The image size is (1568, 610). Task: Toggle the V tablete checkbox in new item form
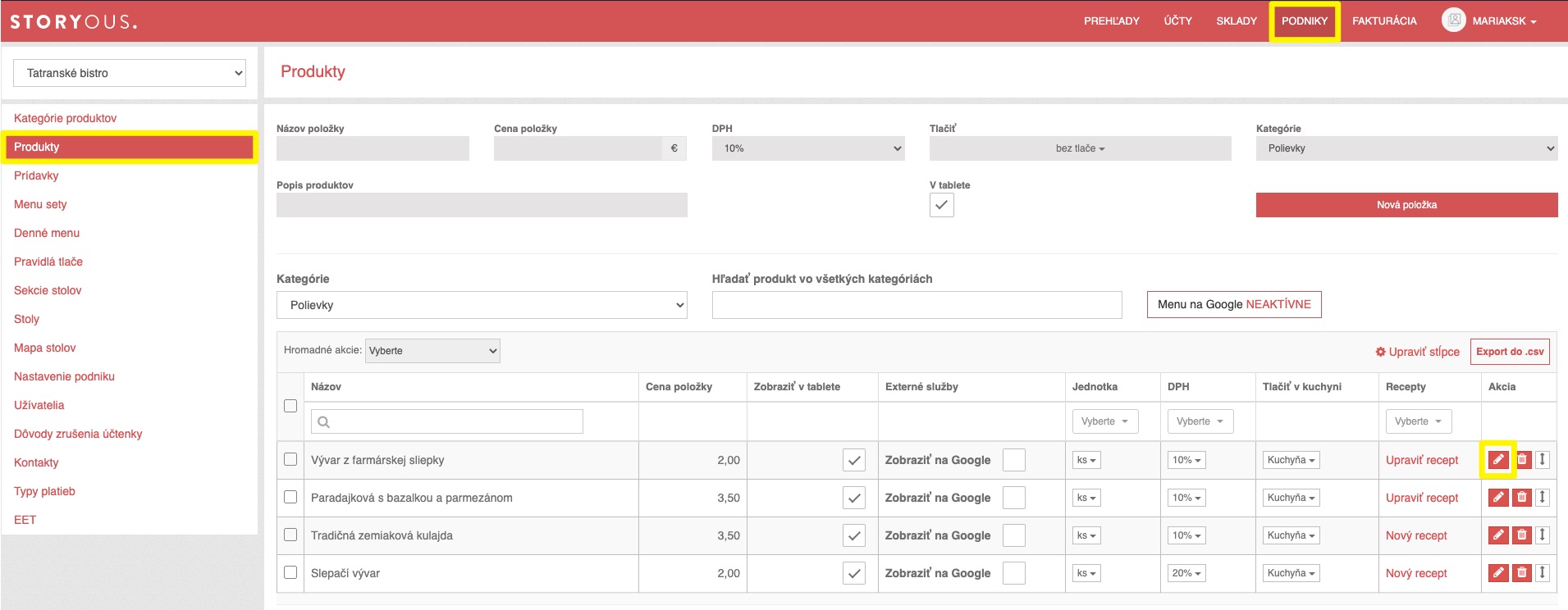(942, 205)
